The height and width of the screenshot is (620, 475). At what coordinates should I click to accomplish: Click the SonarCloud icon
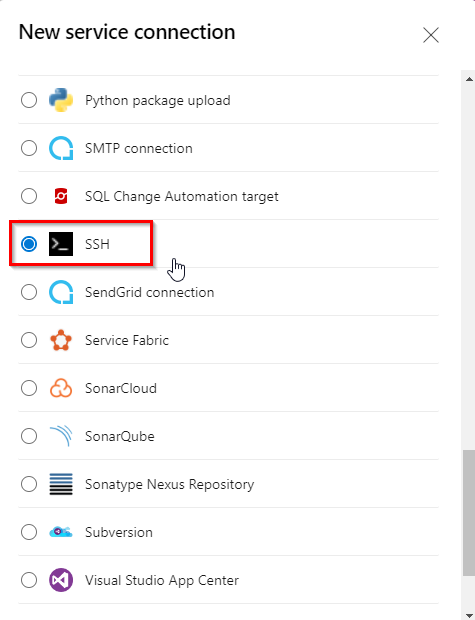(61, 388)
